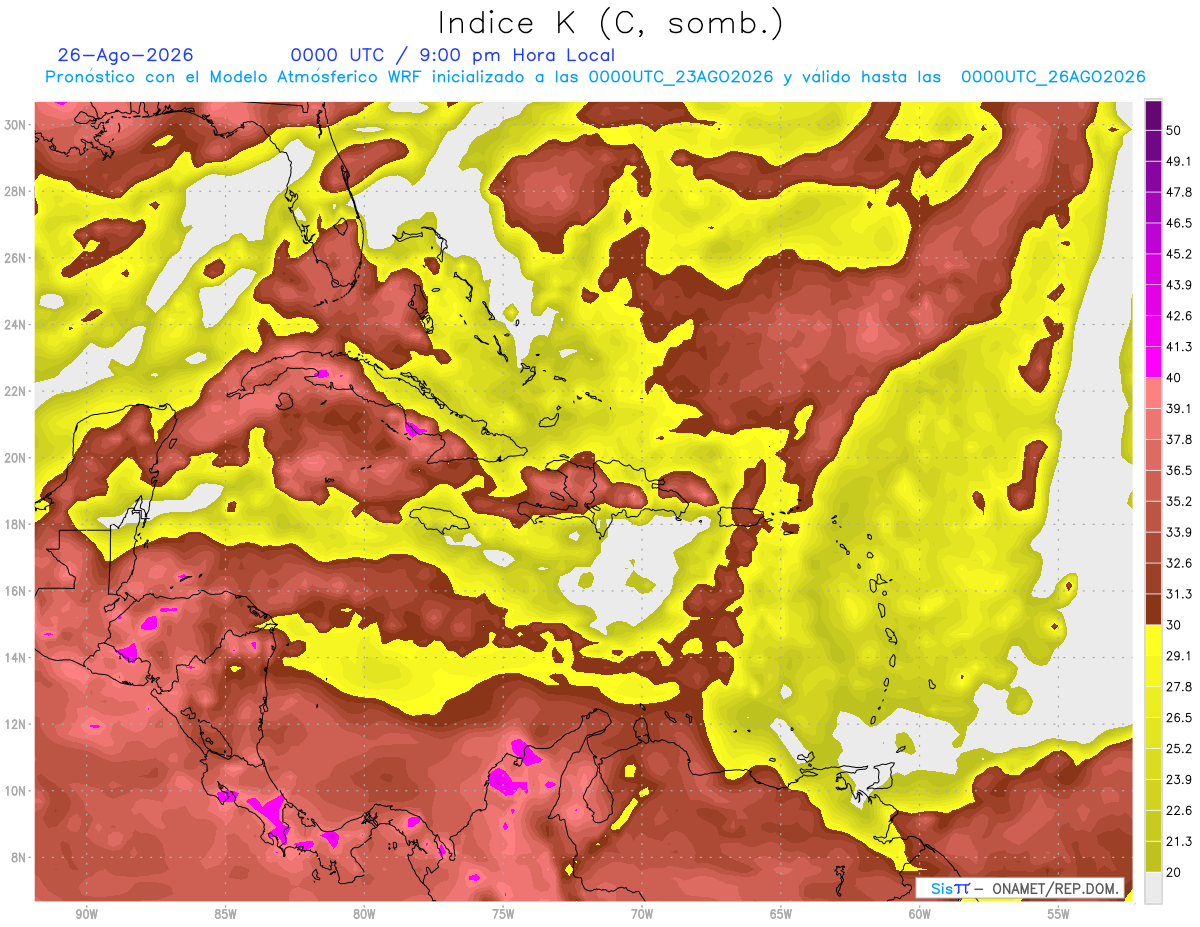1200x927 pixels.
Task: Click the 'SisTT - ONAMET/REP.DOM.' label box
Action: [1020, 888]
